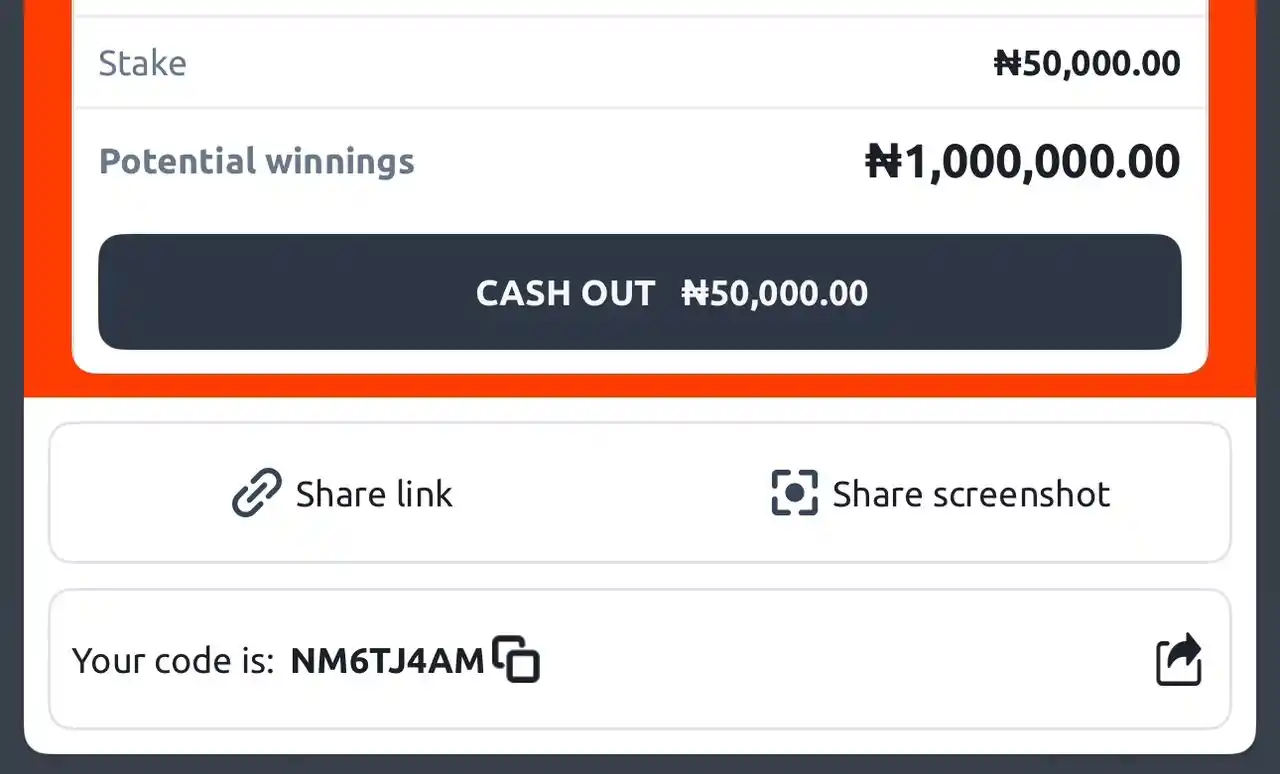This screenshot has width=1280, height=774.
Task: Click the gap between Share link and Share screenshot
Action: (610, 493)
